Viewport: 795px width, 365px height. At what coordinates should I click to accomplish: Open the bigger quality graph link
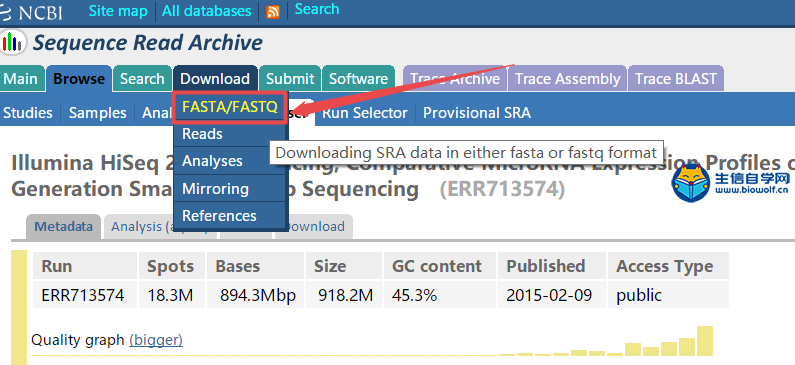point(156,340)
